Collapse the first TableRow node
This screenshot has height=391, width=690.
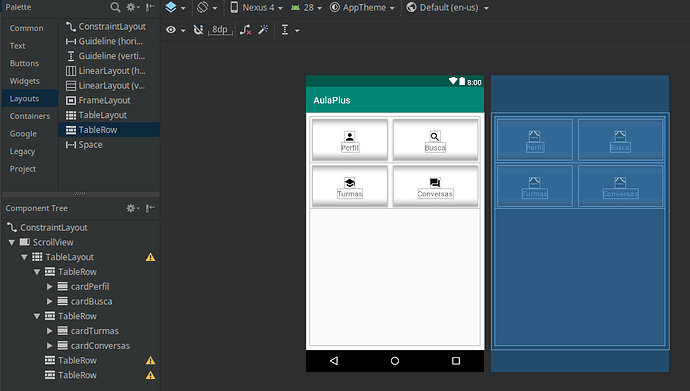[x=37, y=272]
